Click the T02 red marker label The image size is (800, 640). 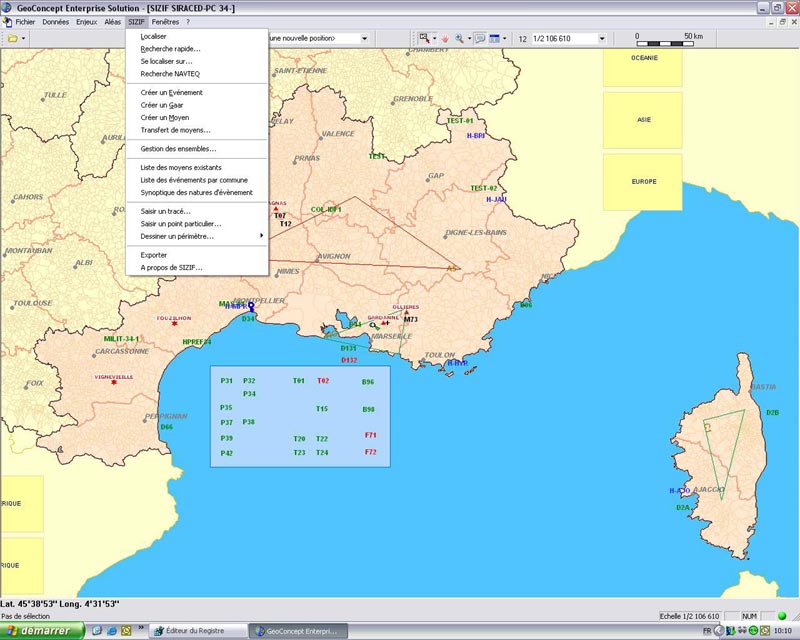click(x=323, y=381)
